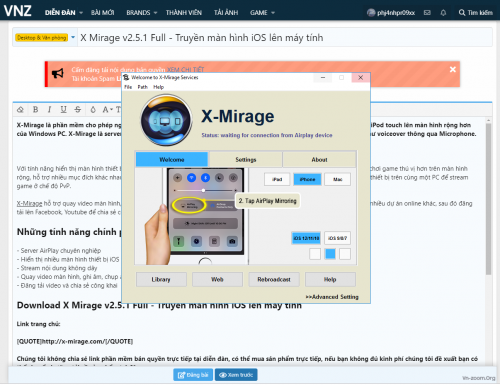
Task: Click the editor vertical scrollbar
Action: point(488,200)
